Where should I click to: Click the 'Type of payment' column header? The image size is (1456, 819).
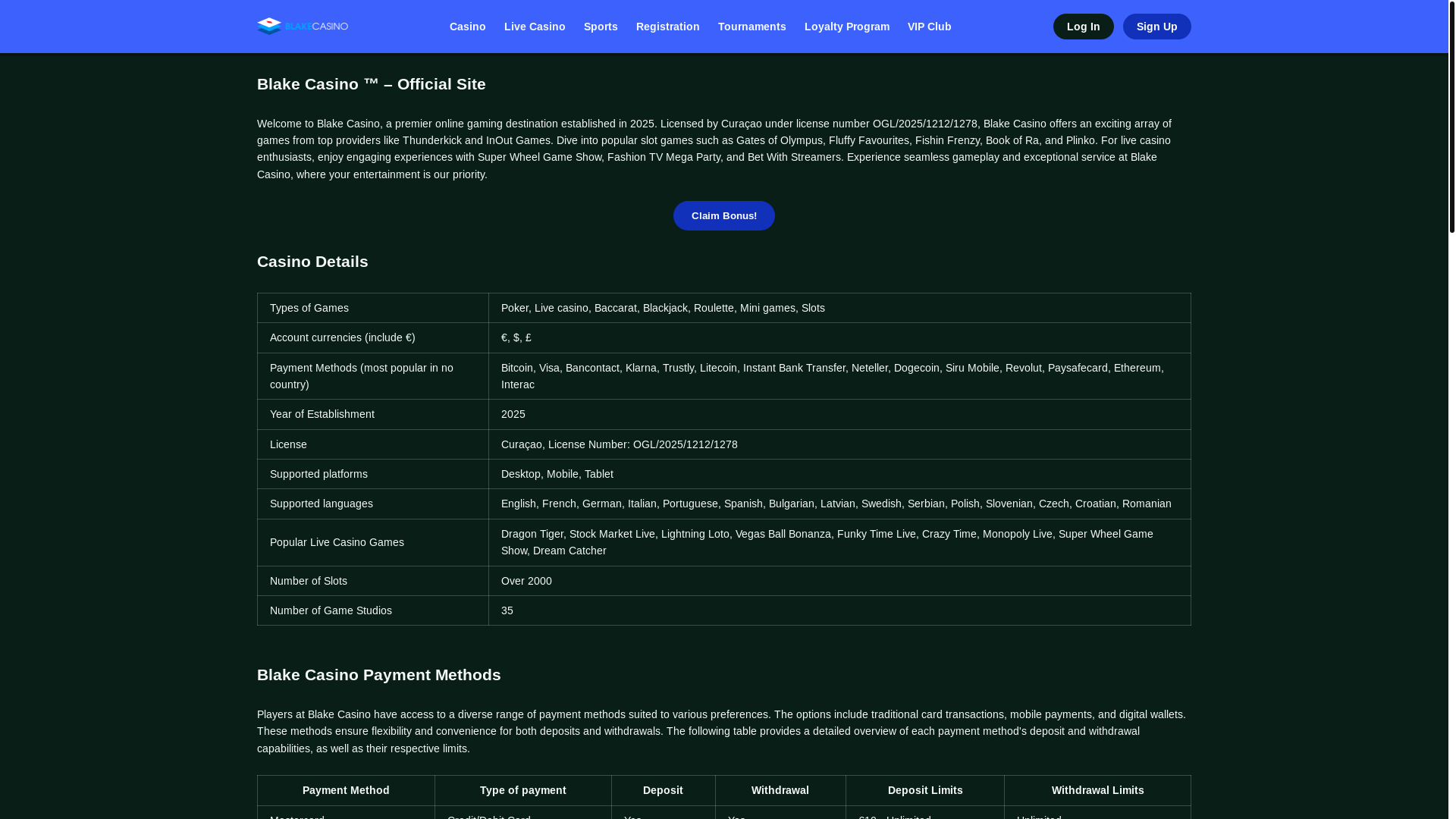coord(523,790)
